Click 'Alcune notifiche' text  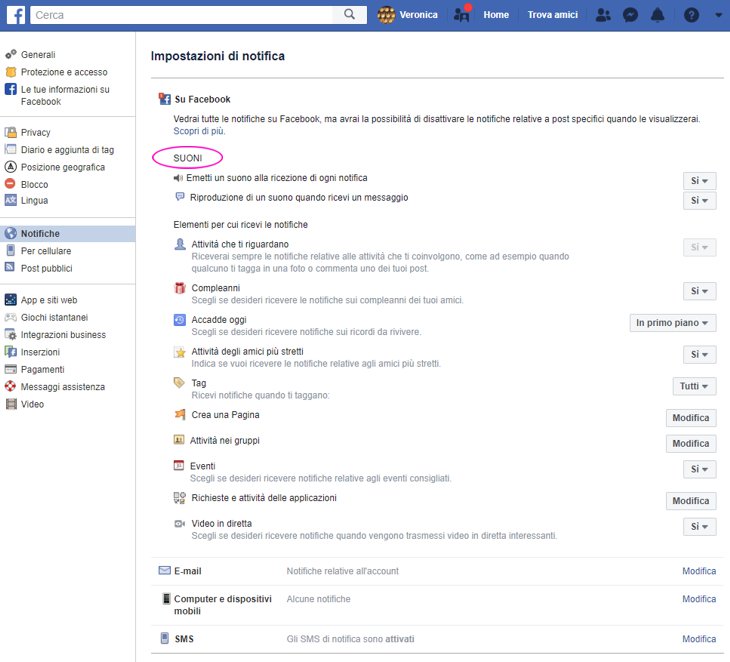(x=318, y=599)
